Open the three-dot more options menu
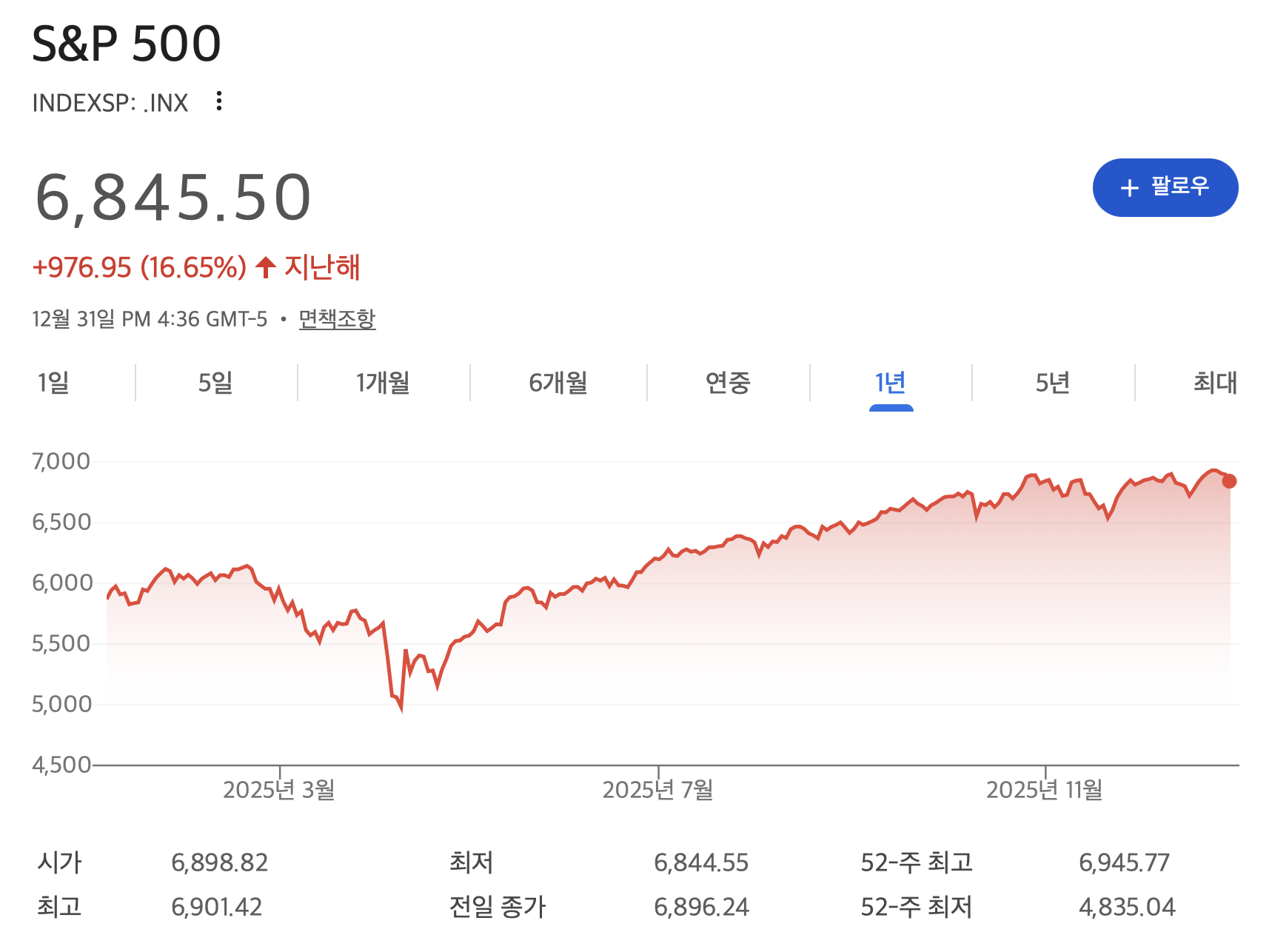Viewport: 1272px width, 952px height. point(218,101)
